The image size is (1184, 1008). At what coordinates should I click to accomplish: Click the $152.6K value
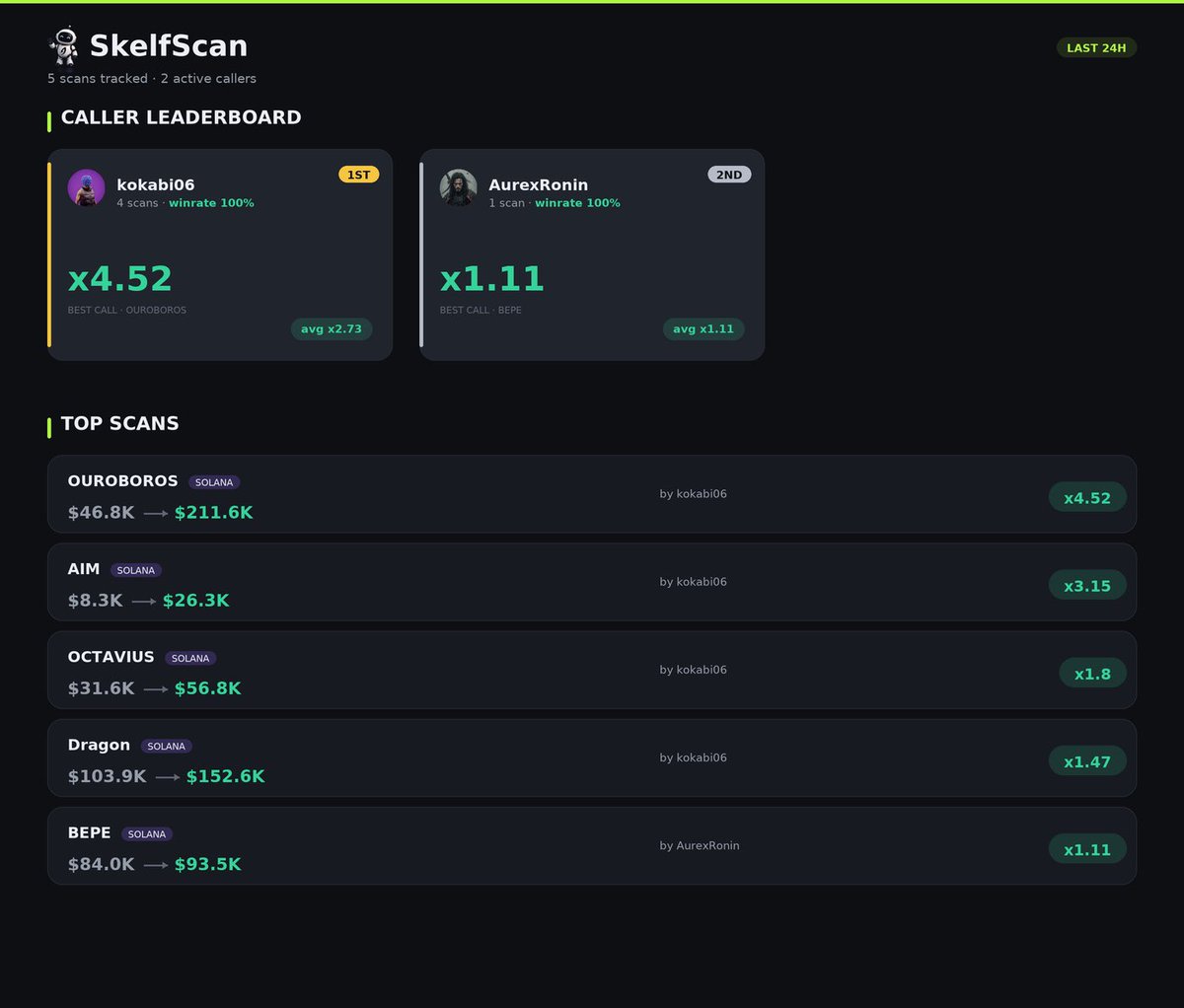226,776
